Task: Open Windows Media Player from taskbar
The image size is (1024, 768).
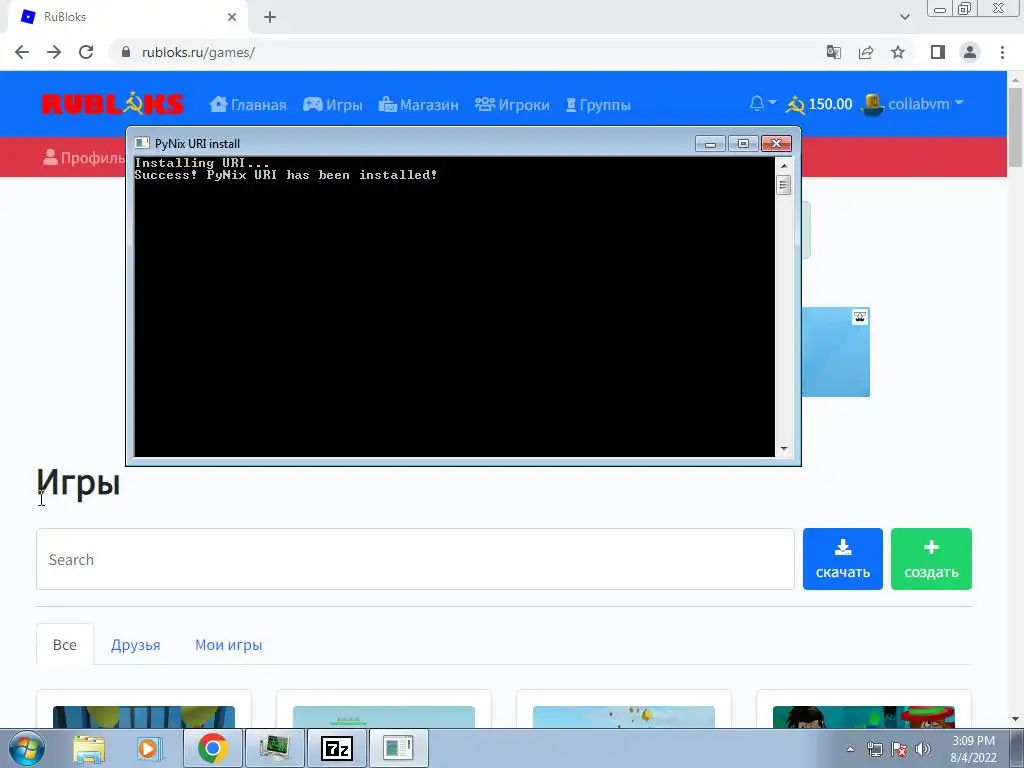Action: click(149, 748)
